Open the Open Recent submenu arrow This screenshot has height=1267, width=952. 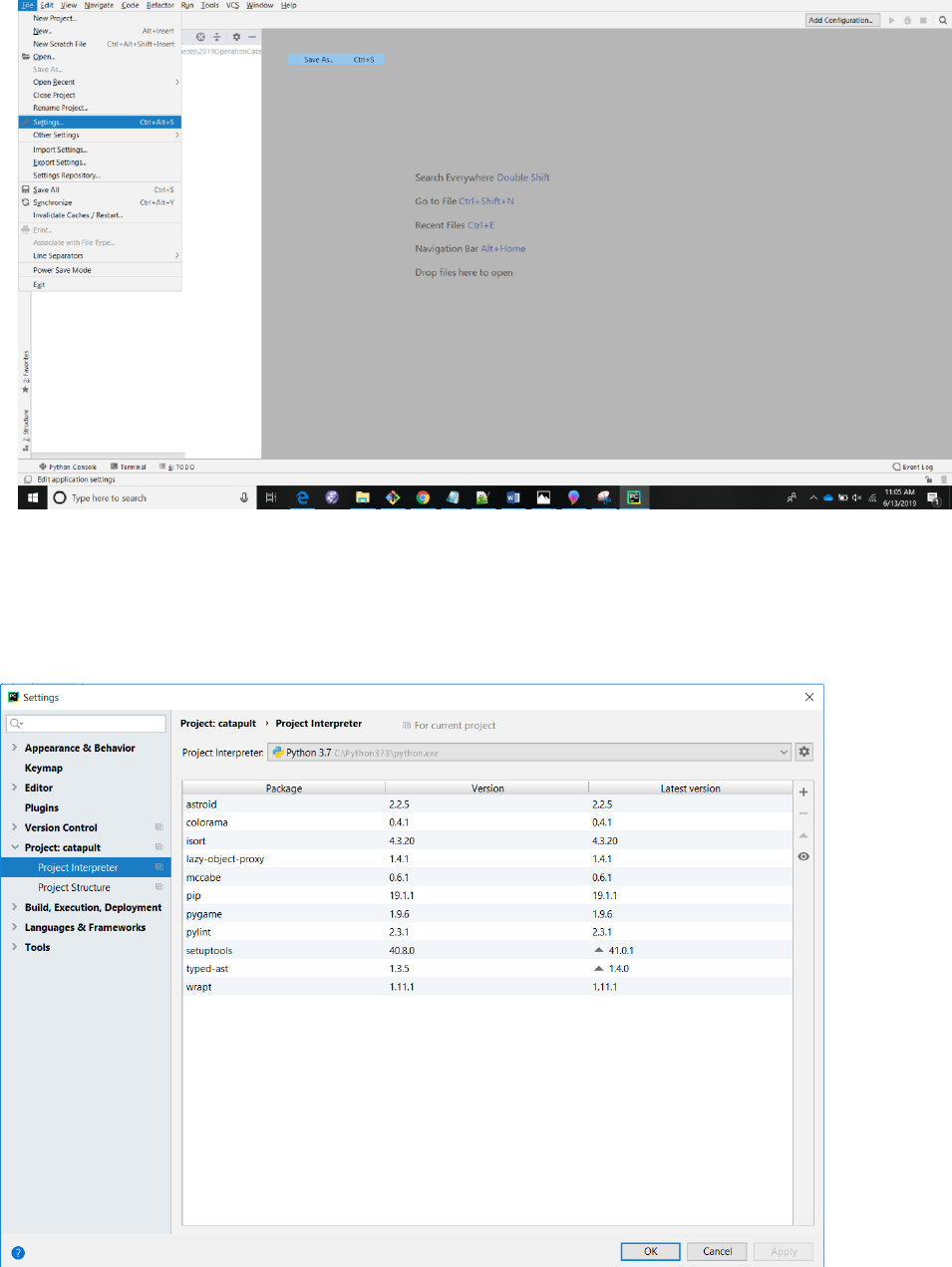coord(177,82)
